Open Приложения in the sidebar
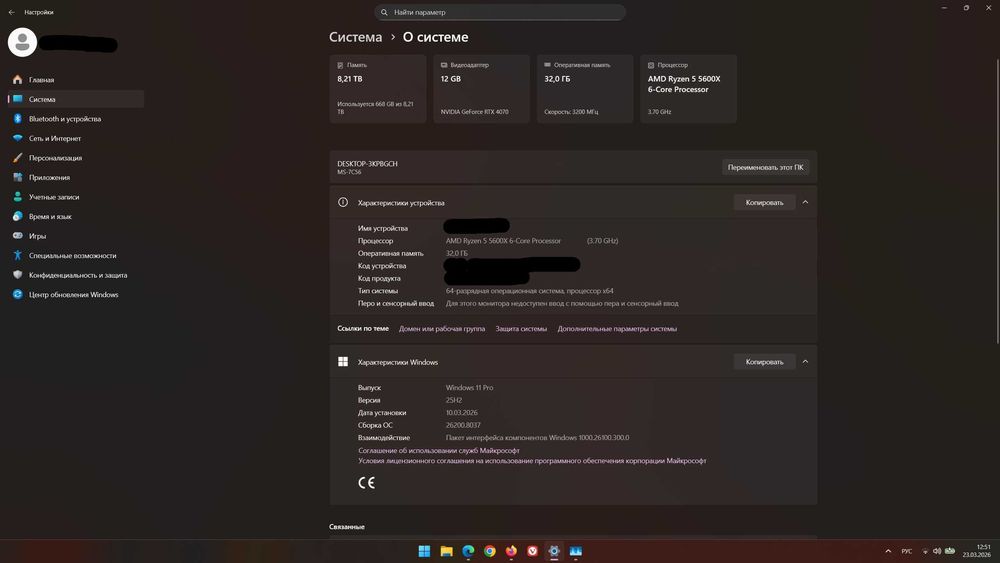This screenshot has height=563, width=1000. 77,177
